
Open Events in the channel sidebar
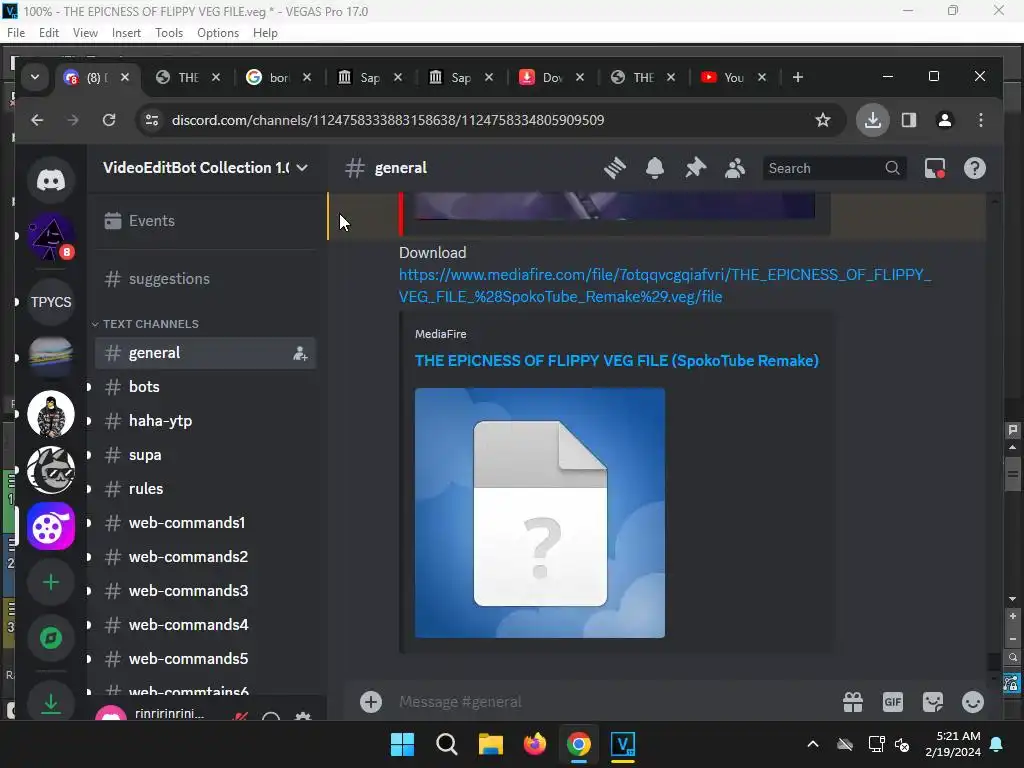click(x=205, y=221)
